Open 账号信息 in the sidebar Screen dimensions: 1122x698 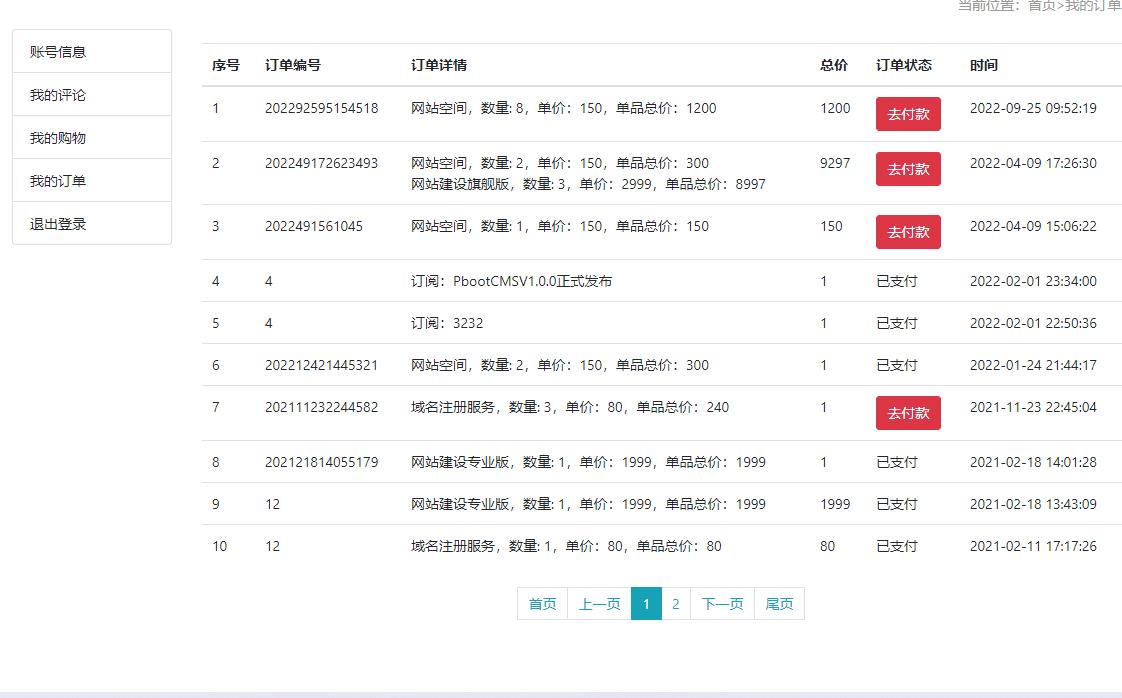58,52
